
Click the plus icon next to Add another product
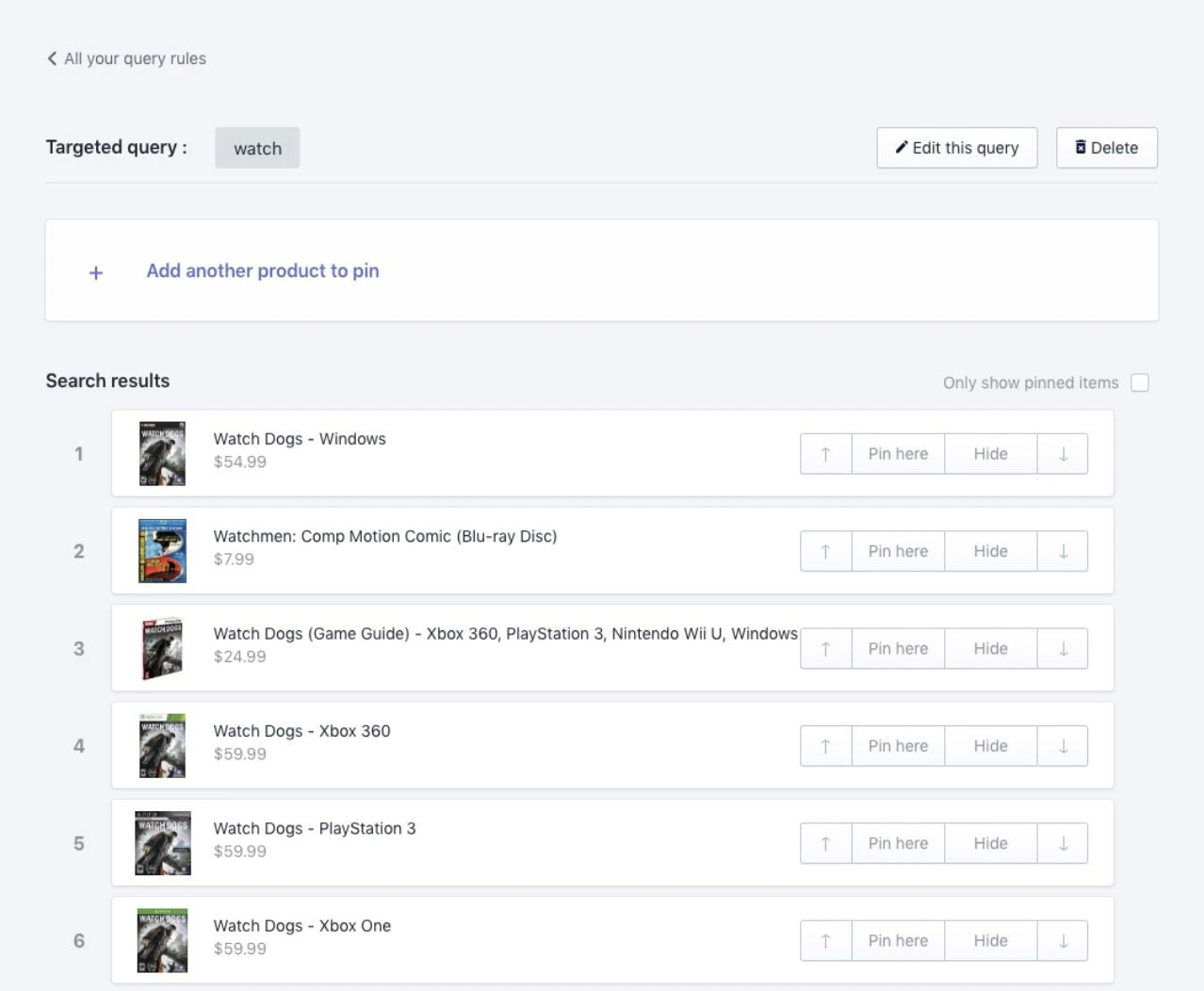coord(95,272)
